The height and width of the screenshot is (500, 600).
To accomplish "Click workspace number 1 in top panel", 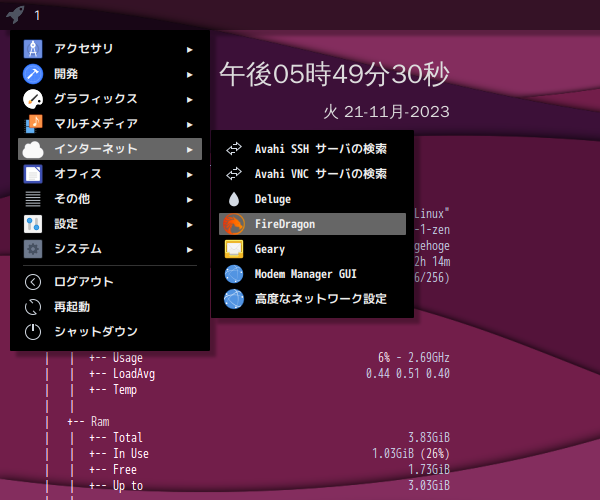I will (37, 15).
